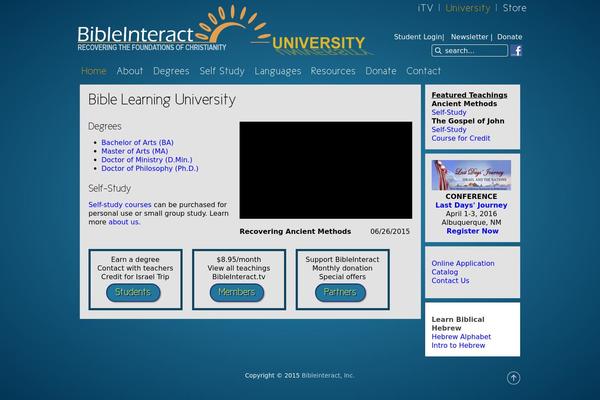Open the About menu item
The image size is (600, 400).
click(130, 71)
